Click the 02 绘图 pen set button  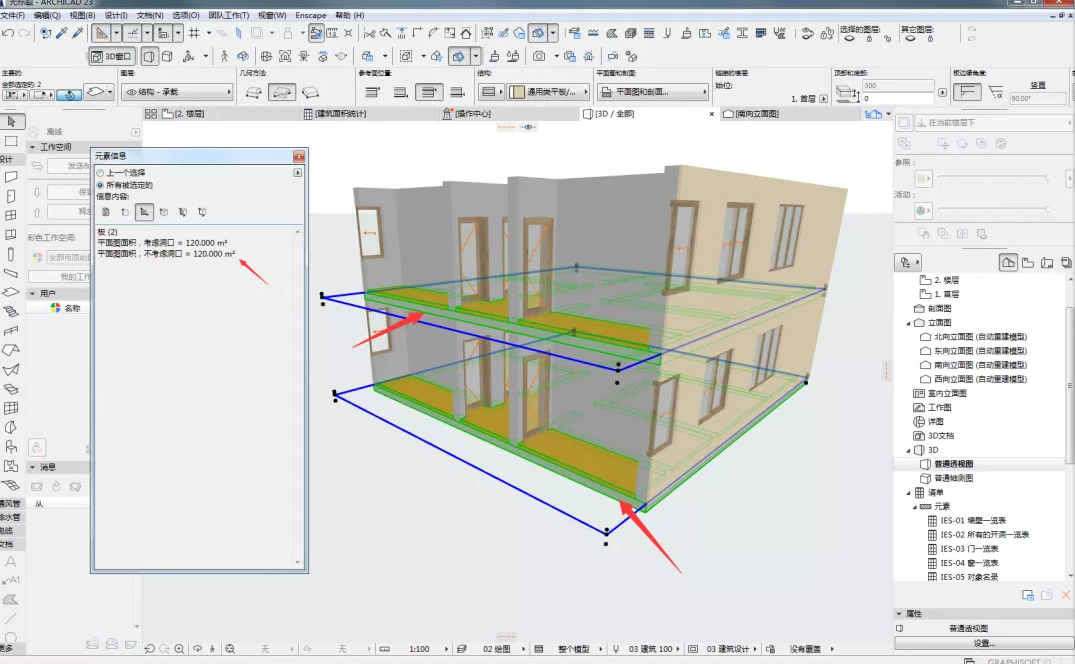click(496, 649)
